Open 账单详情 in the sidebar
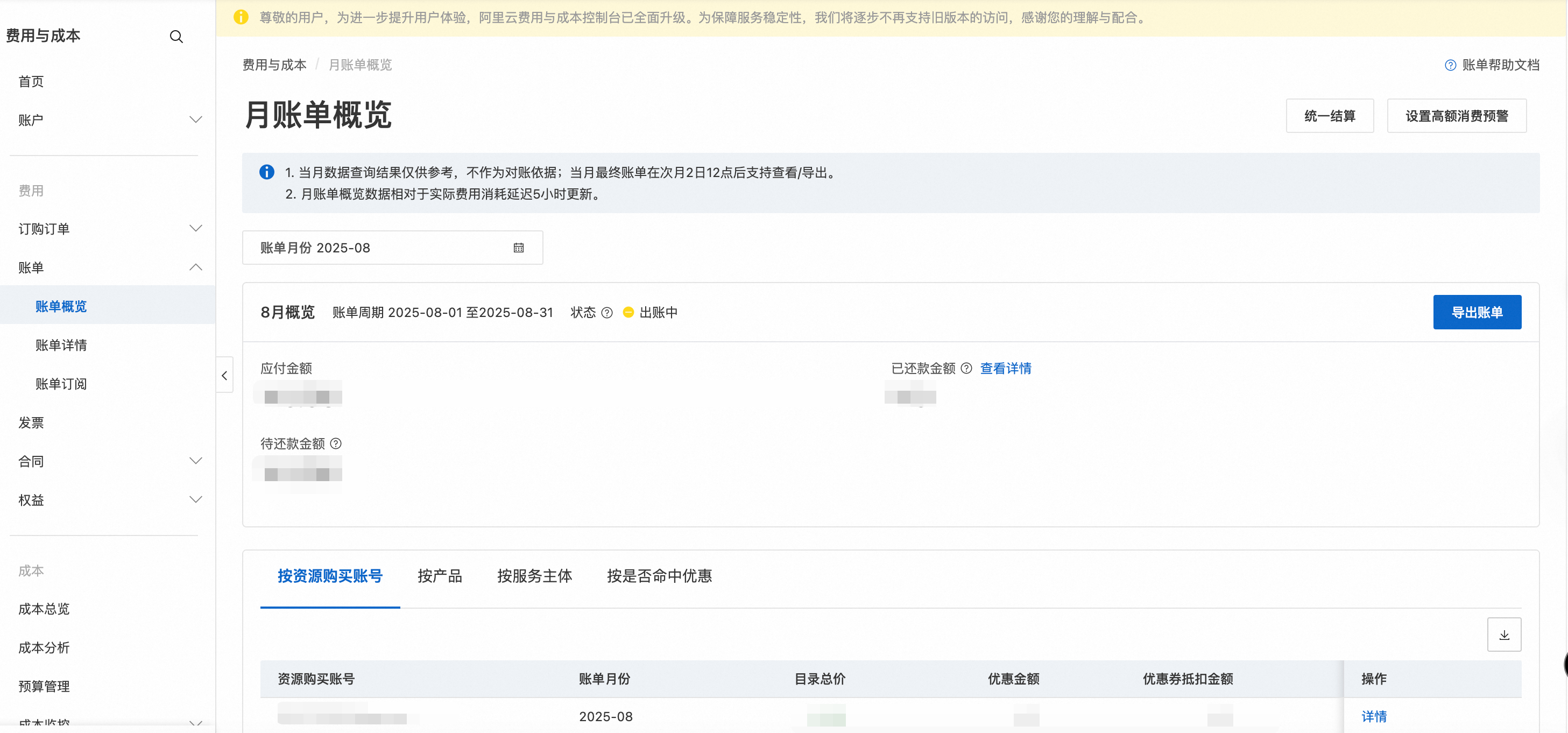The height and width of the screenshot is (733, 1568). pos(61,345)
